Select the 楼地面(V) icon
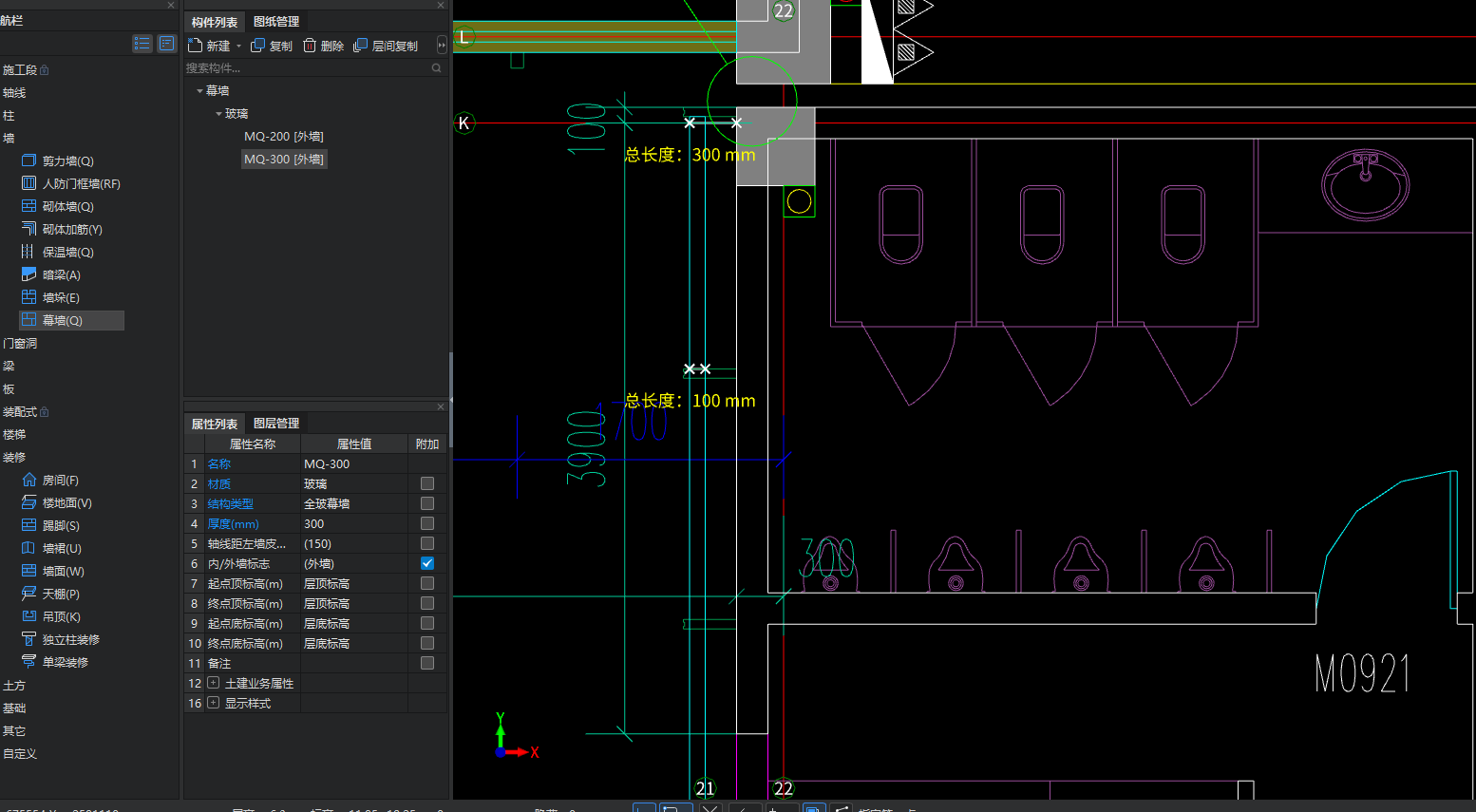The height and width of the screenshot is (812, 1476). coord(28,502)
